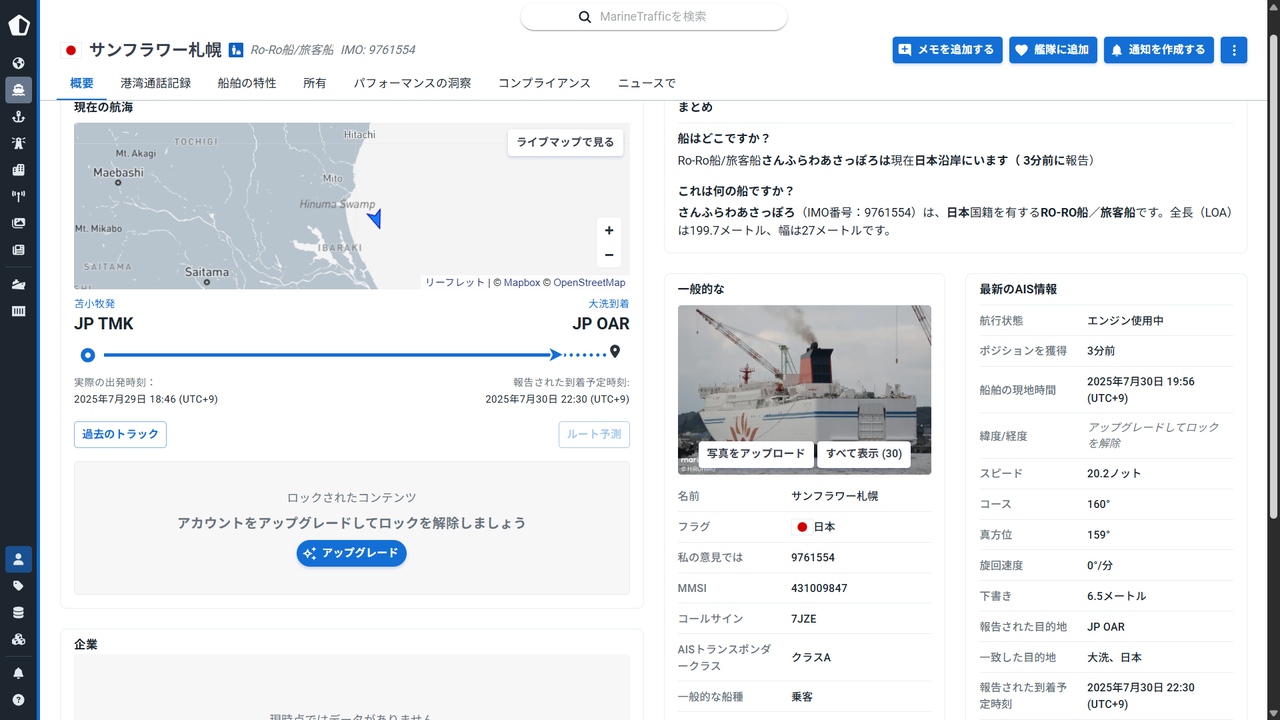Click the search magnifier icon
This screenshot has width=1280, height=720.
(585, 17)
